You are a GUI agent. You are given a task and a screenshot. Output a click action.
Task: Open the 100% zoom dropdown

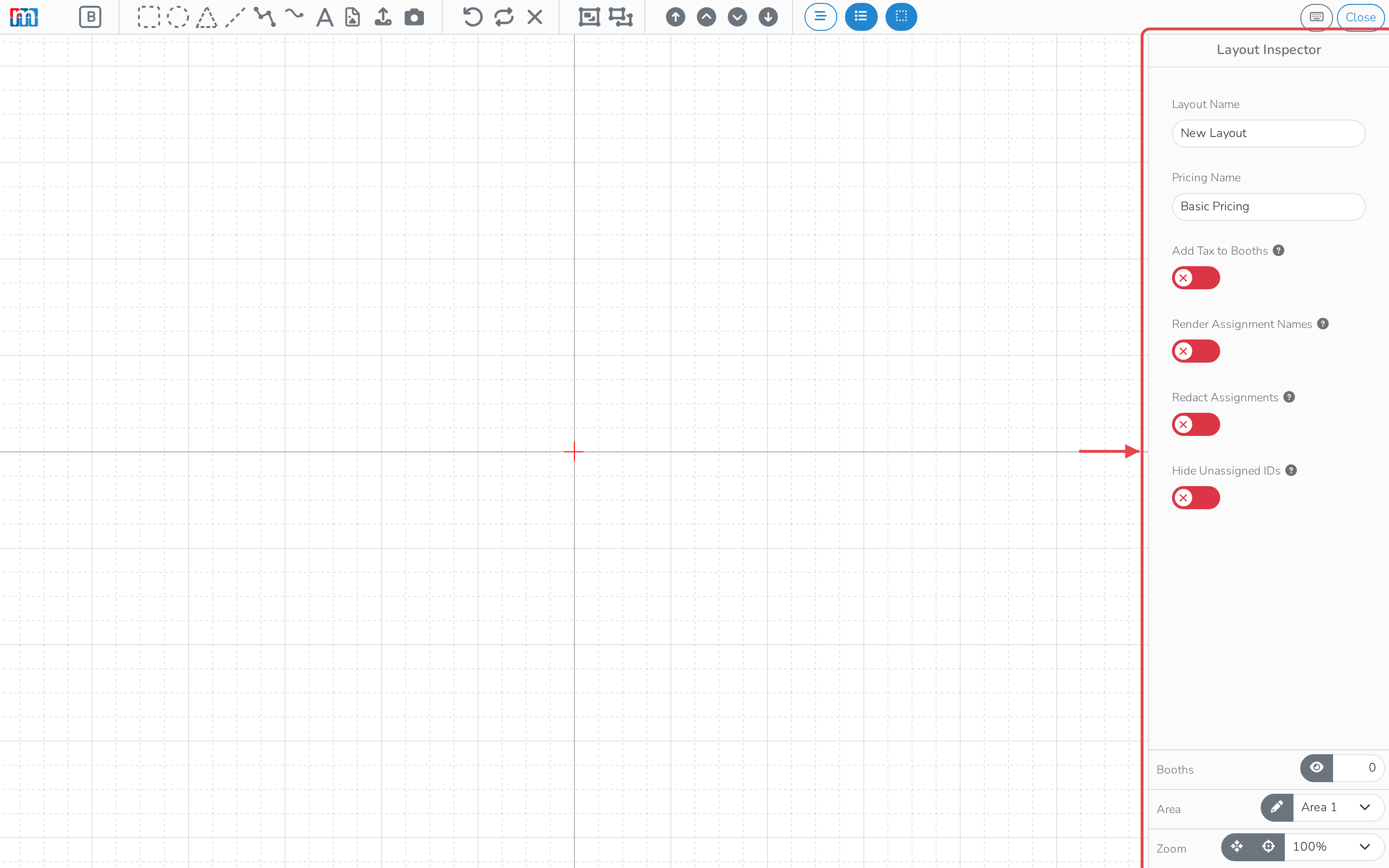click(1334, 847)
